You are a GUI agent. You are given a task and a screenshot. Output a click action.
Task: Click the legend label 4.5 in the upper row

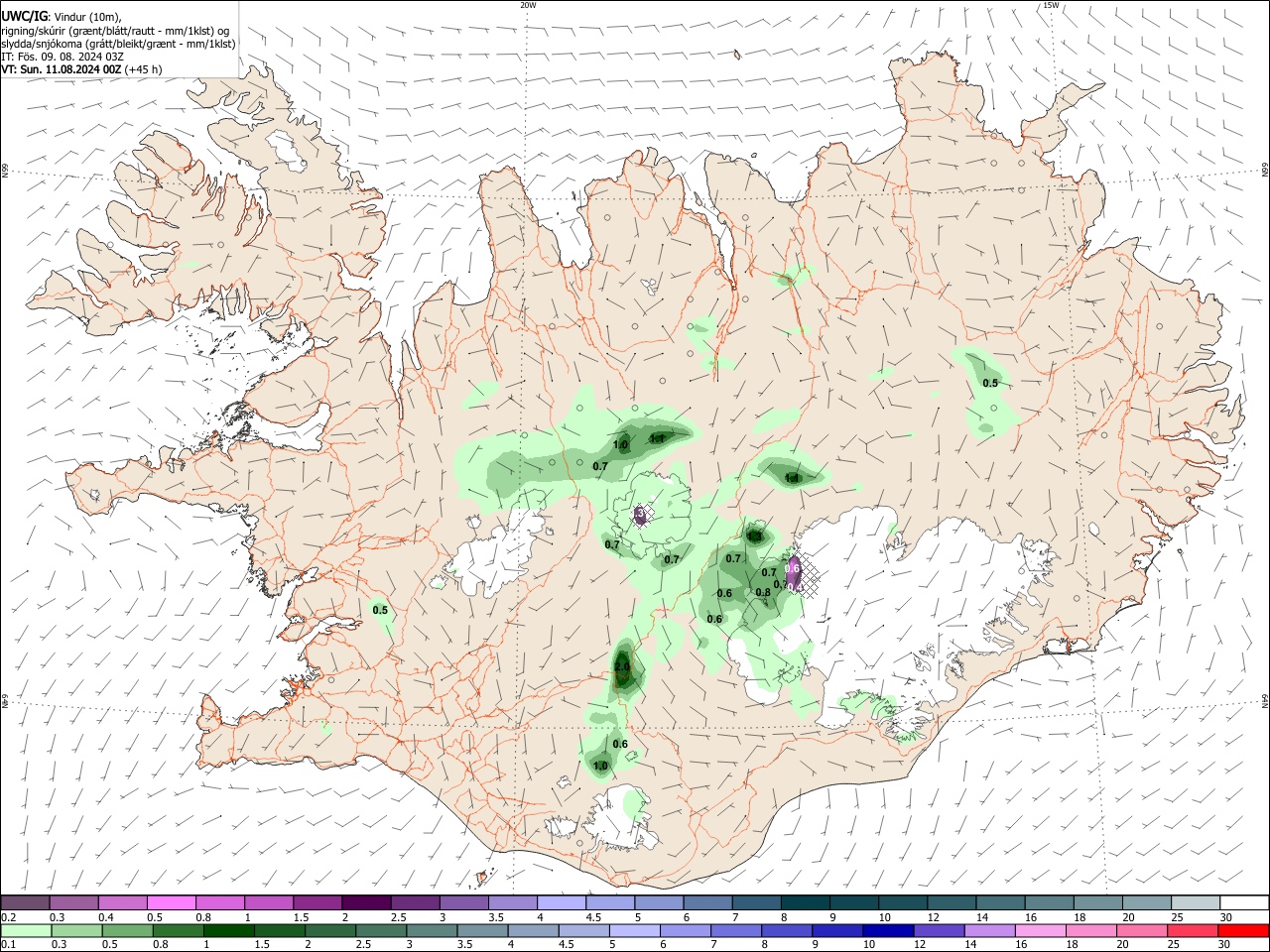(593, 917)
